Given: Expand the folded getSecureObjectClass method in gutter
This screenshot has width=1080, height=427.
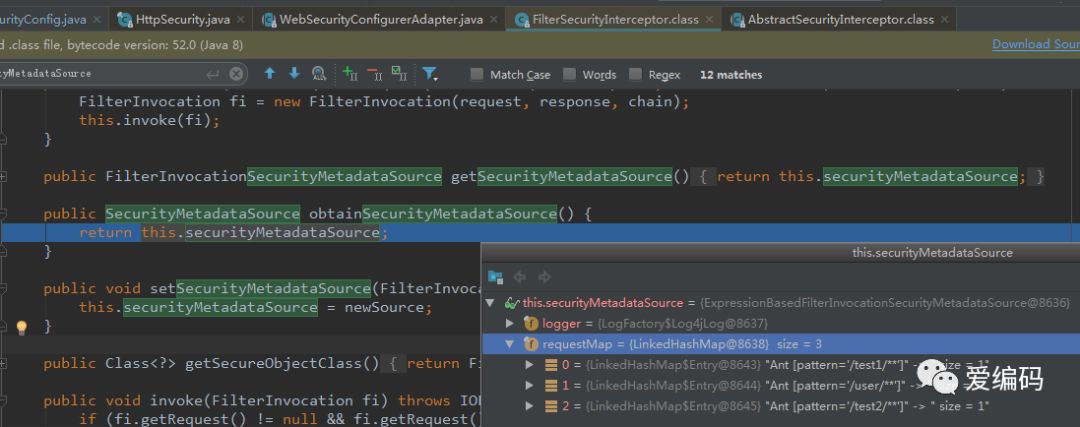Looking at the screenshot, I should click(3, 364).
